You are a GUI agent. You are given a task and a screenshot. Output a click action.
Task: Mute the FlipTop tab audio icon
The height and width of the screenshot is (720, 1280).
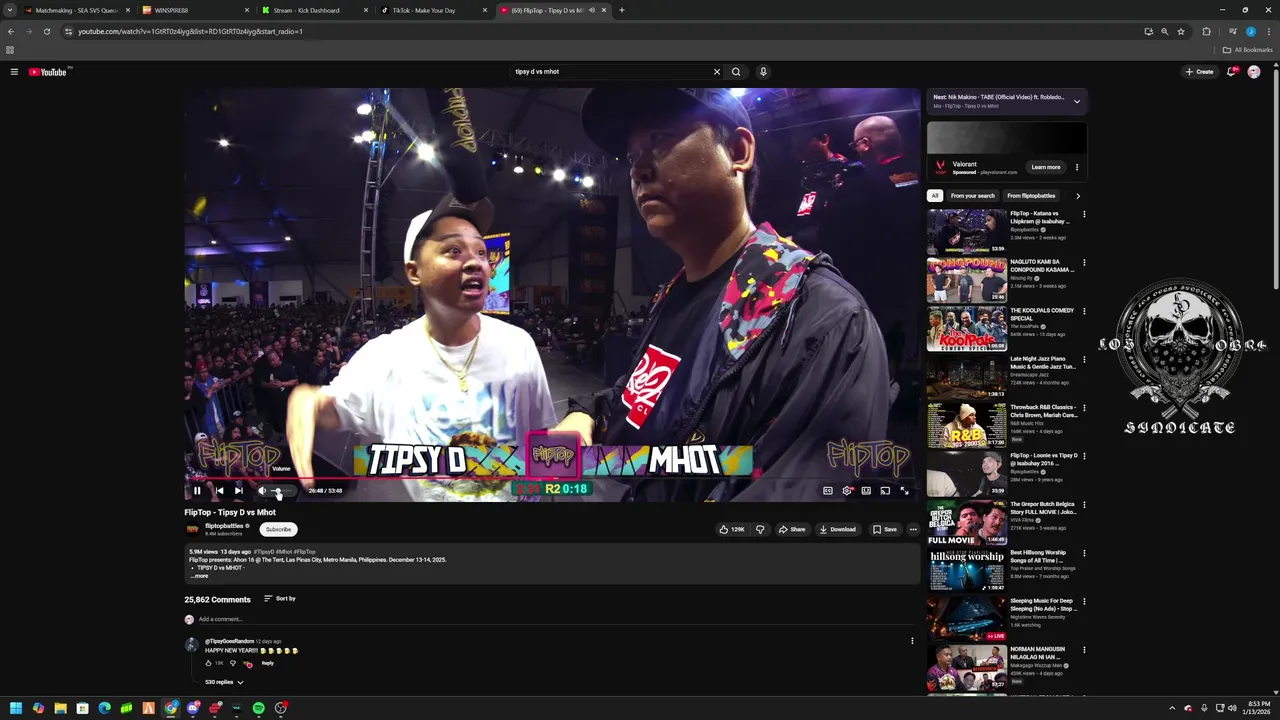(x=592, y=10)
